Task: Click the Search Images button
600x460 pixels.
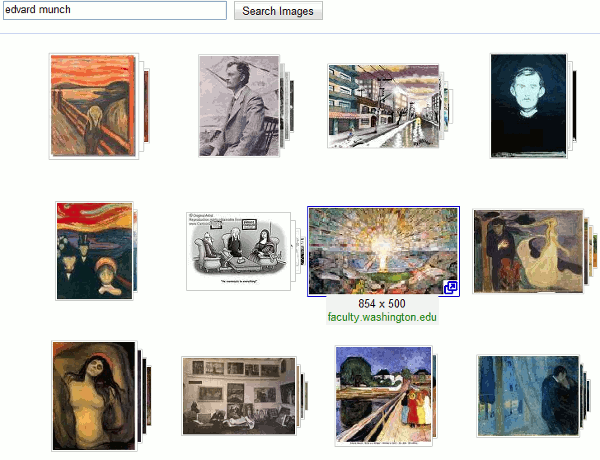Action: [278, 11]
